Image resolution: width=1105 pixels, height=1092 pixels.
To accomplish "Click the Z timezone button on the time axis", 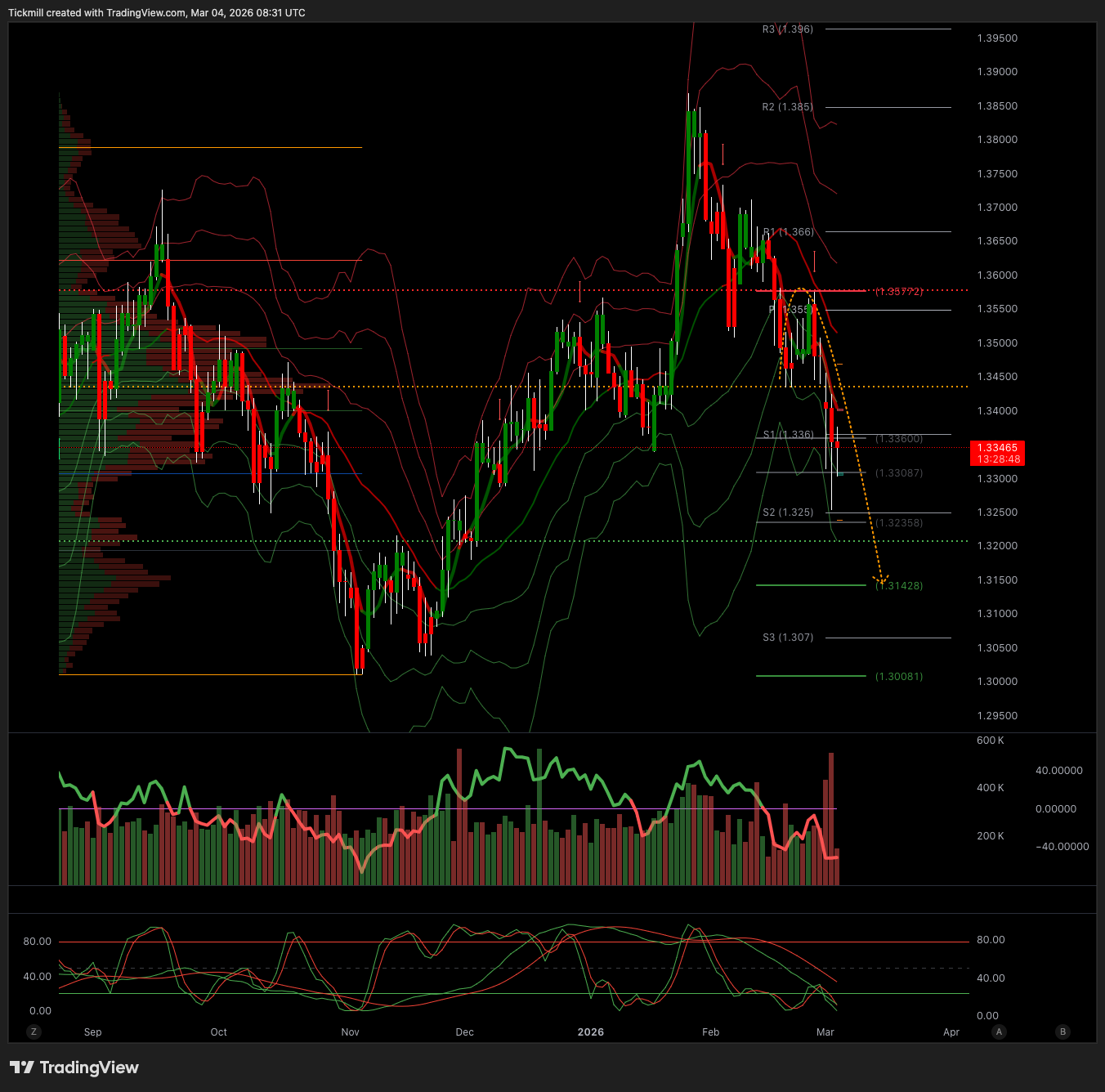I will (x=34, y=1032).
